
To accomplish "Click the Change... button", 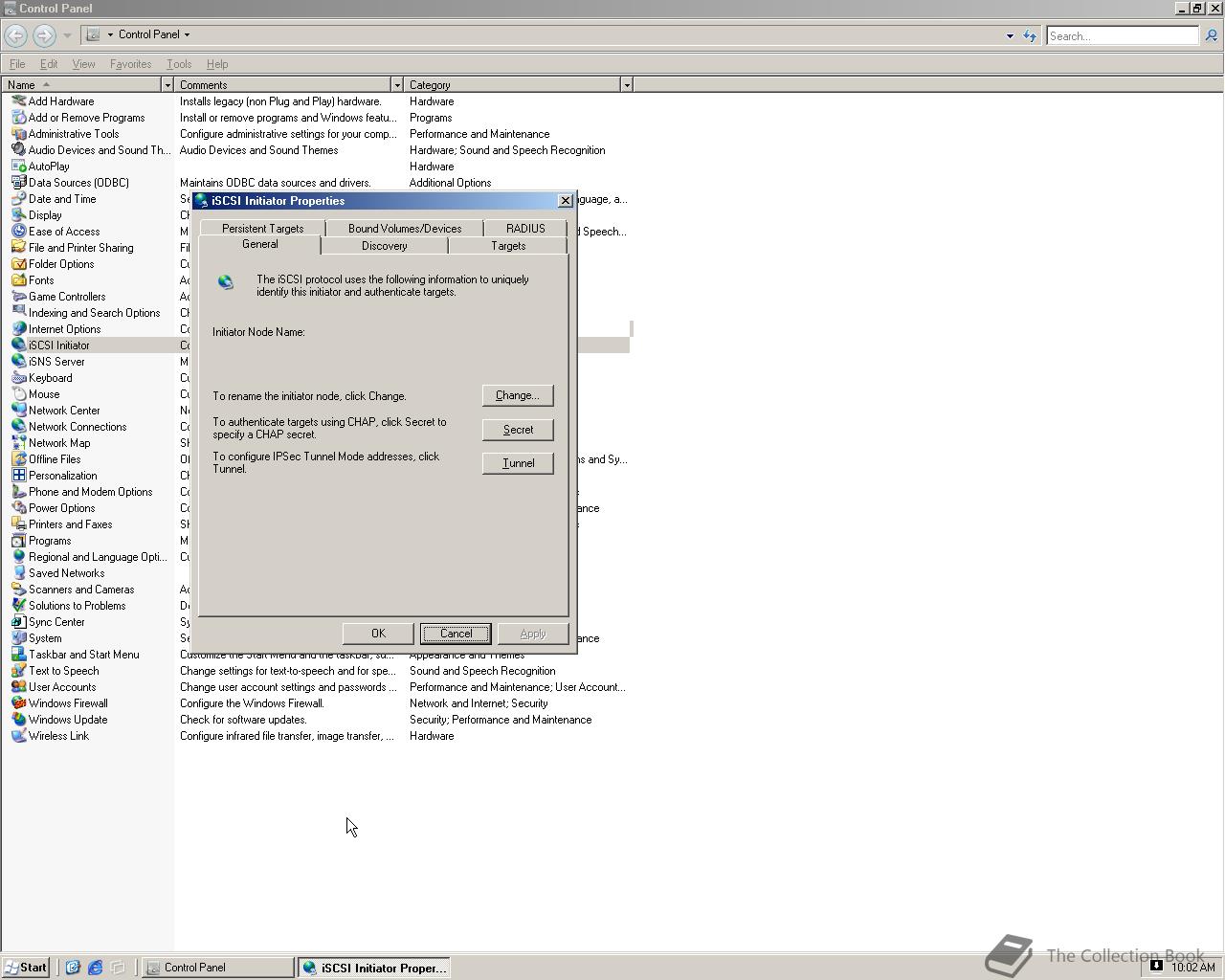I will coord(518,395).
